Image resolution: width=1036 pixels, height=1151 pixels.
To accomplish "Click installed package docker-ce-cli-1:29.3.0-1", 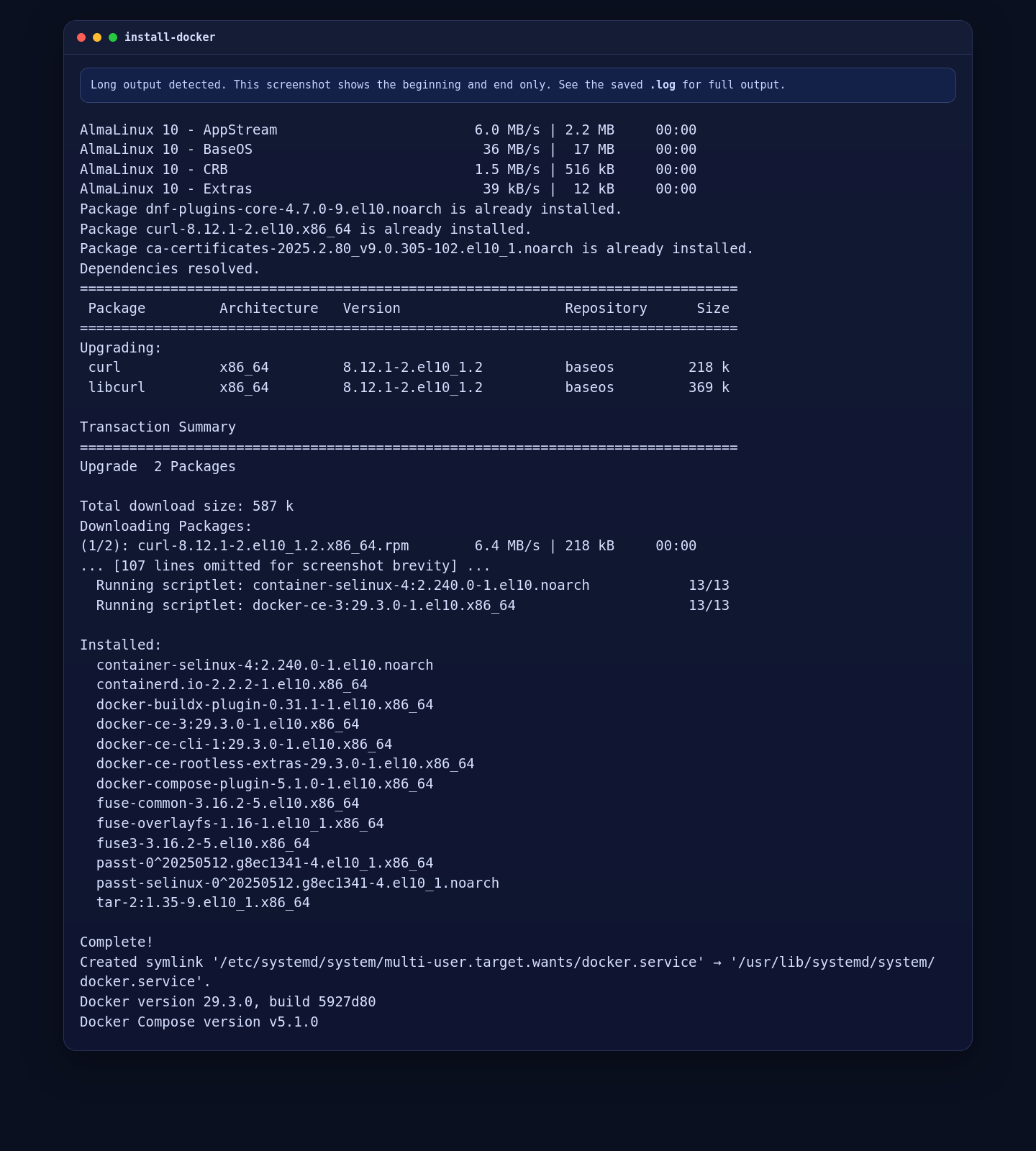I will point(245,745).
